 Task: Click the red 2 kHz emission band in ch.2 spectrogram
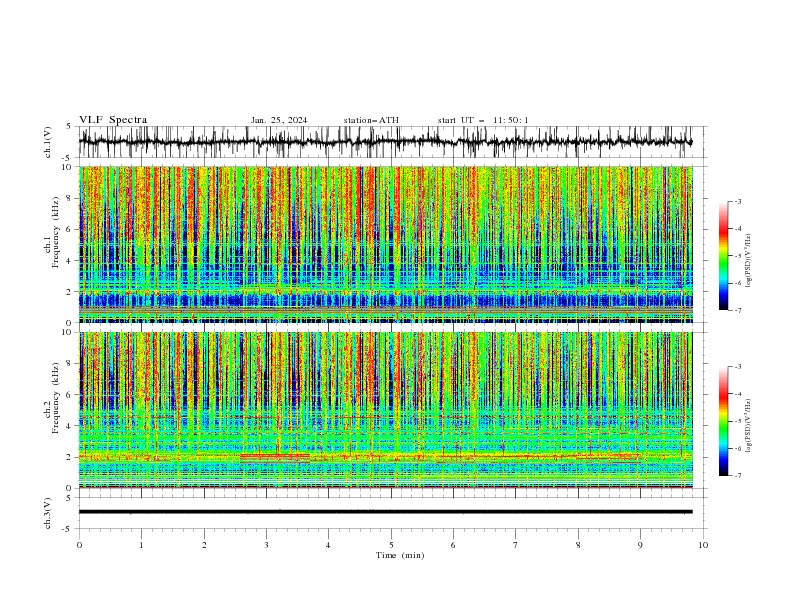click(x=275, y=455)
